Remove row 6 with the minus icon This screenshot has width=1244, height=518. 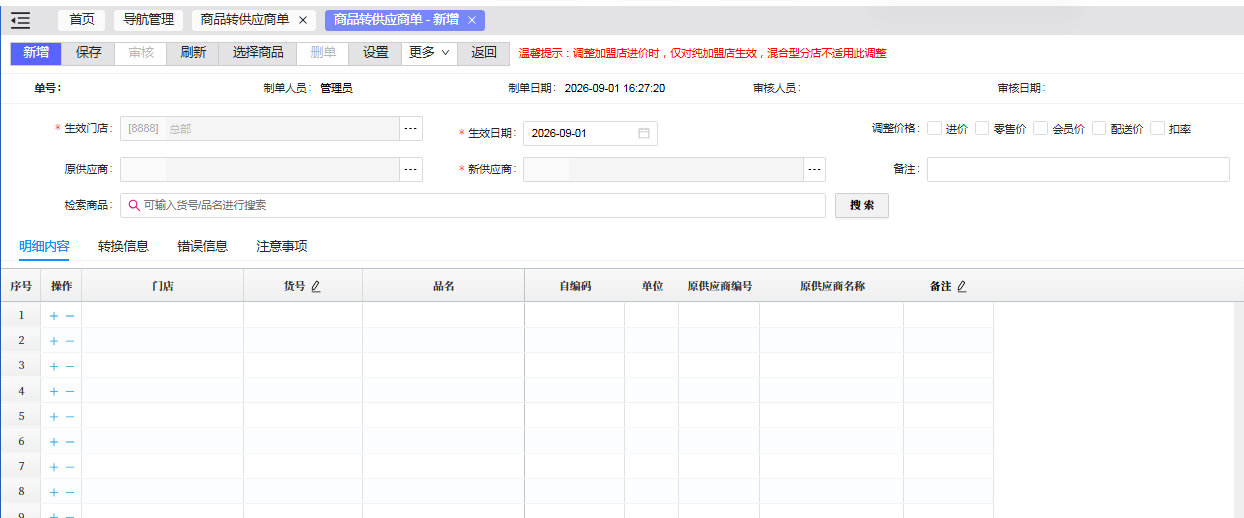pyautogui.click(x=70, y=441)
